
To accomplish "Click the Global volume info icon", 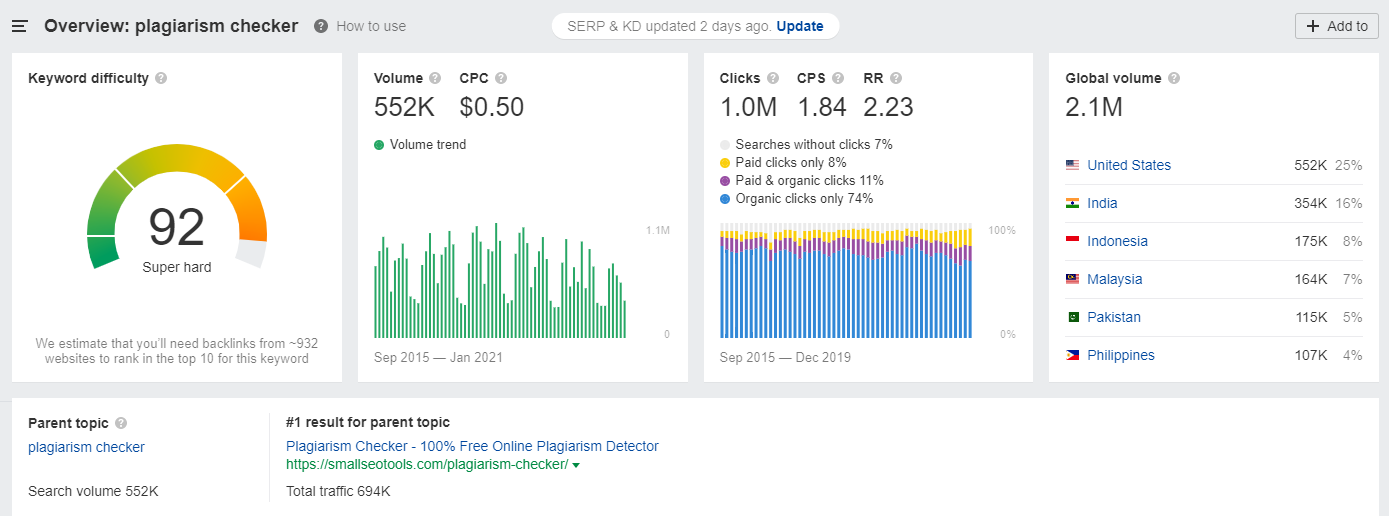I will (1174, 78).
